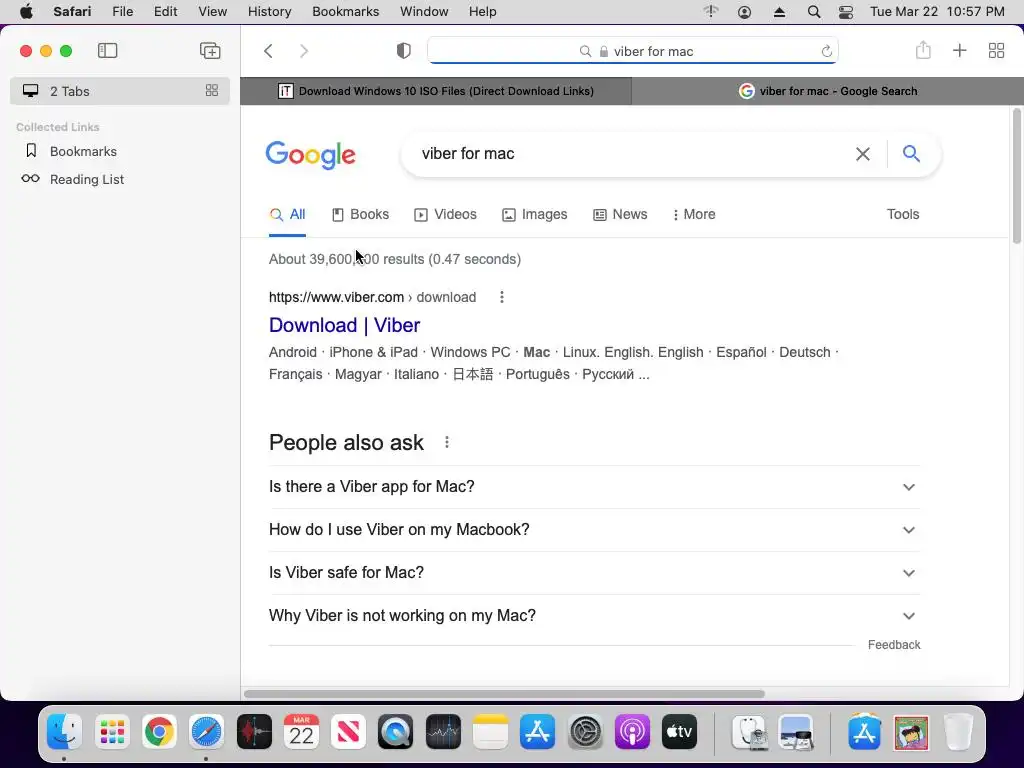Open Voice Memos from the dock
The height and width of the screenshot is (768, 1024).
(x=254, y=731)
